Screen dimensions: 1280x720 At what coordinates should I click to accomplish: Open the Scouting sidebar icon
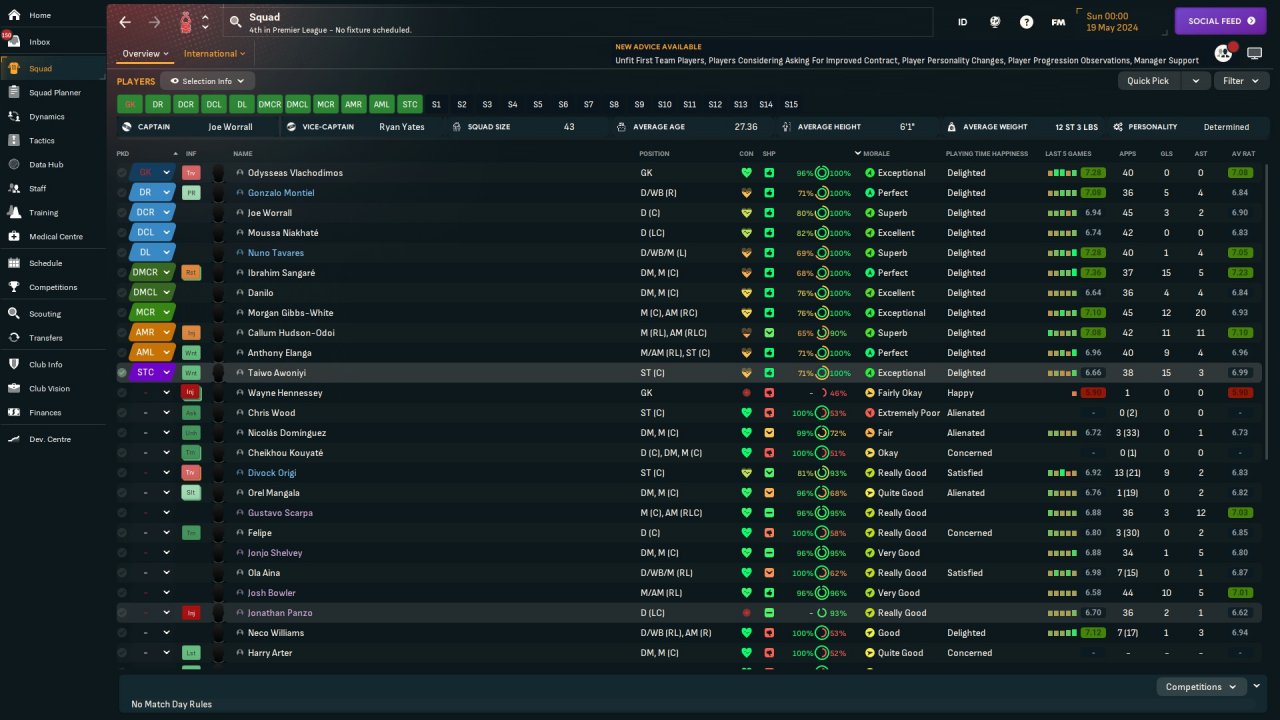14,313
